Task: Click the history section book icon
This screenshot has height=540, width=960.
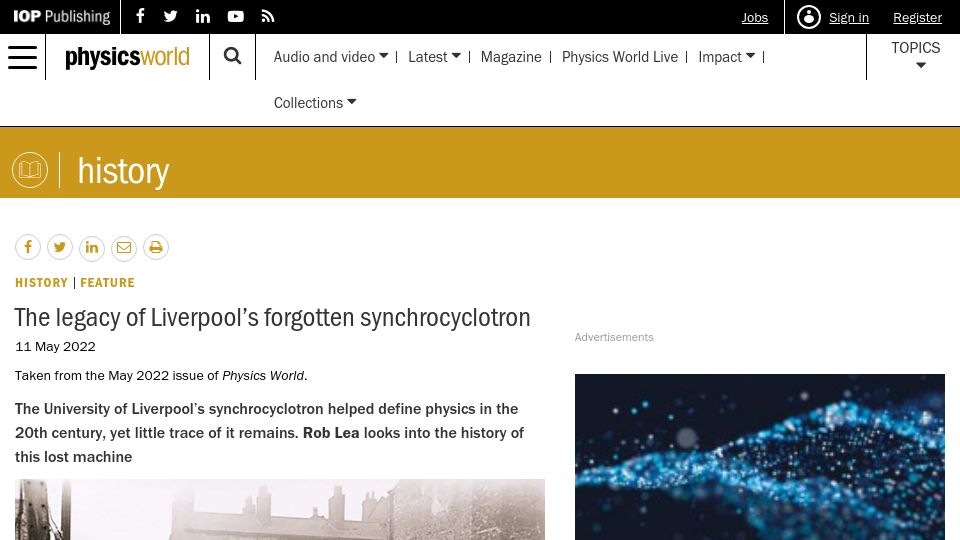Action: [30, 170]
